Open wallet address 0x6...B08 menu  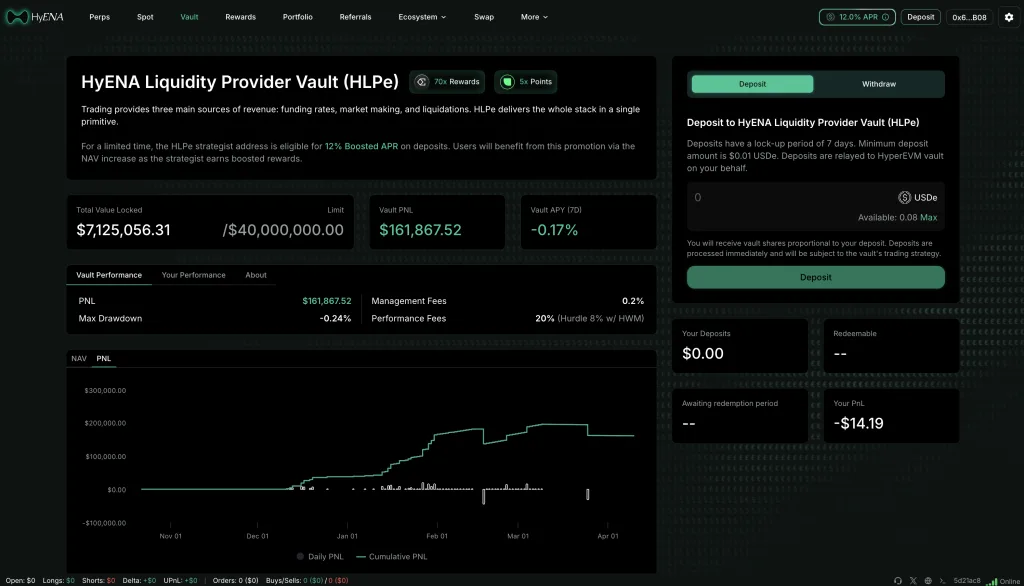pyautogui.click(x=969, y=17)
